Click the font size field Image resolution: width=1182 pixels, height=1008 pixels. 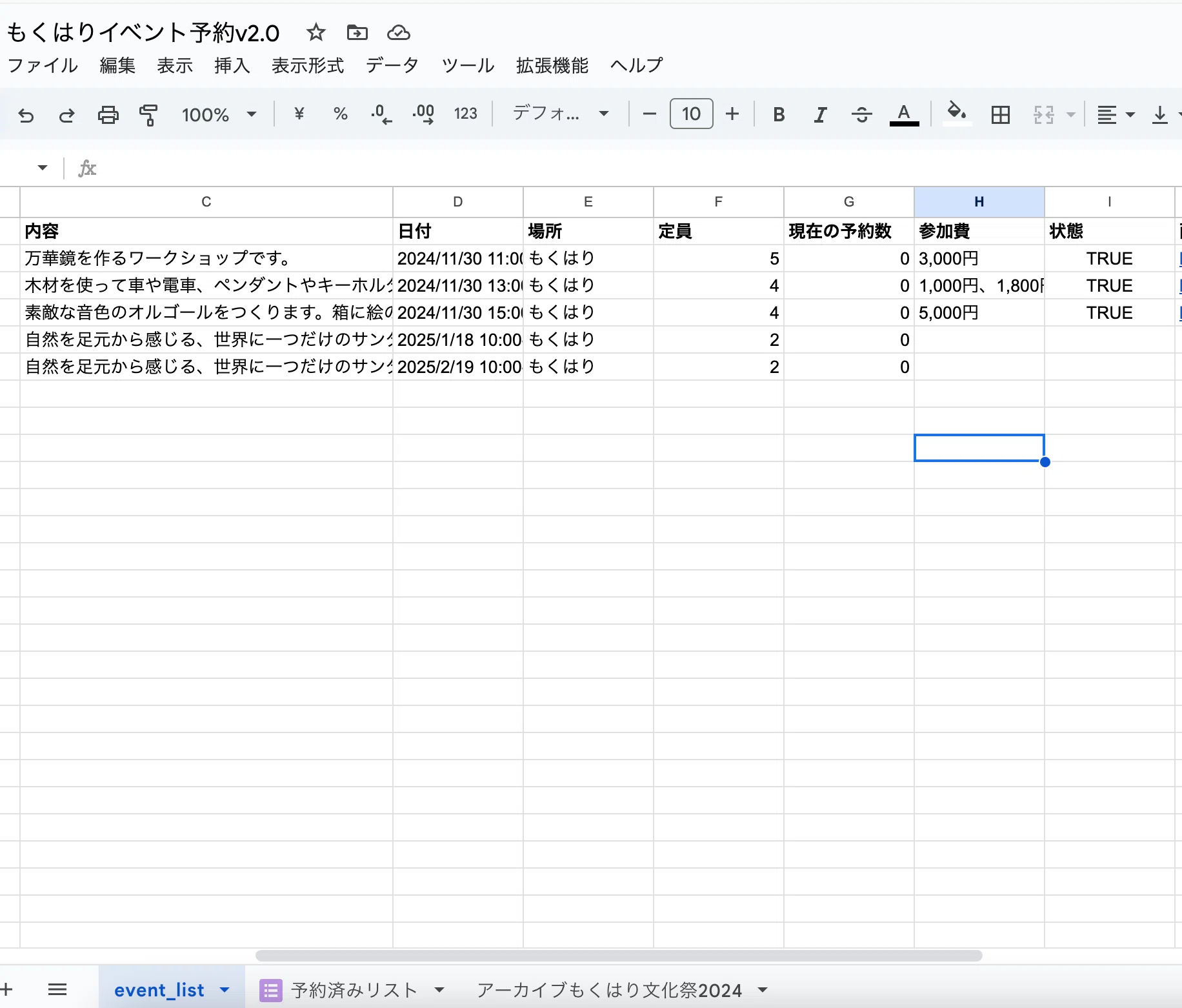[x=691, y=114]
